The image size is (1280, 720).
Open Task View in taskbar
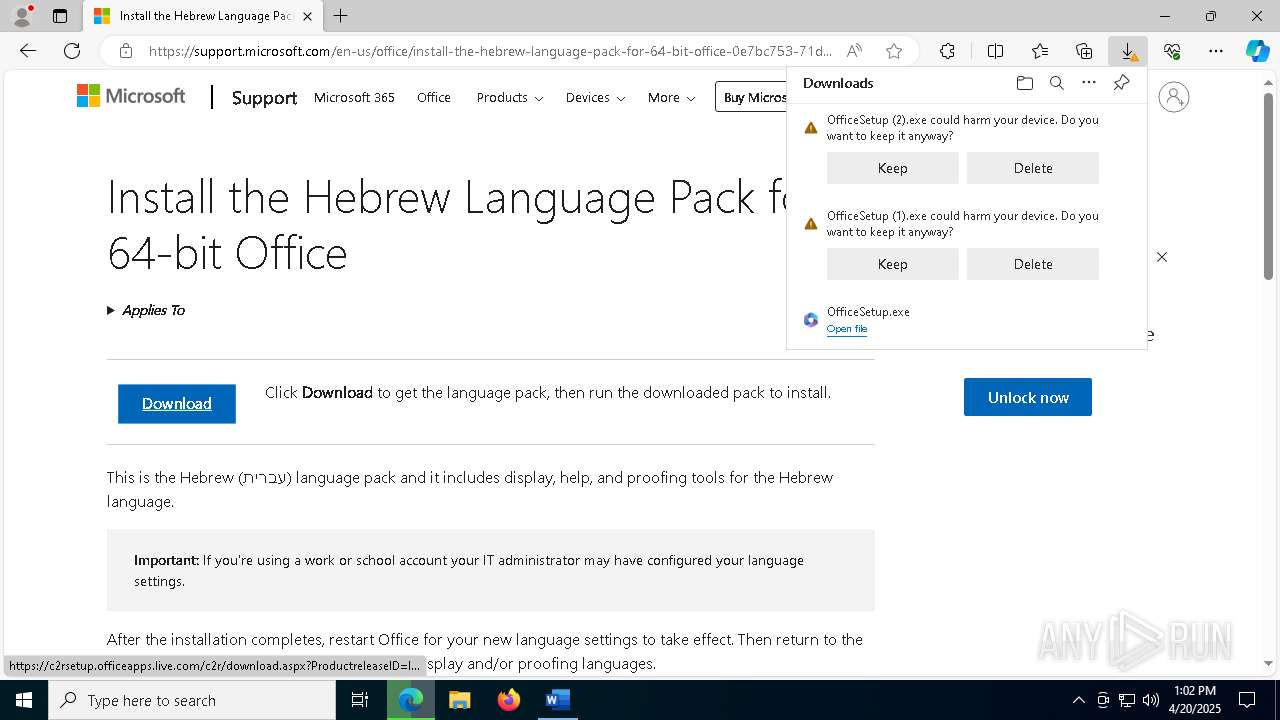tap(360, 700)
